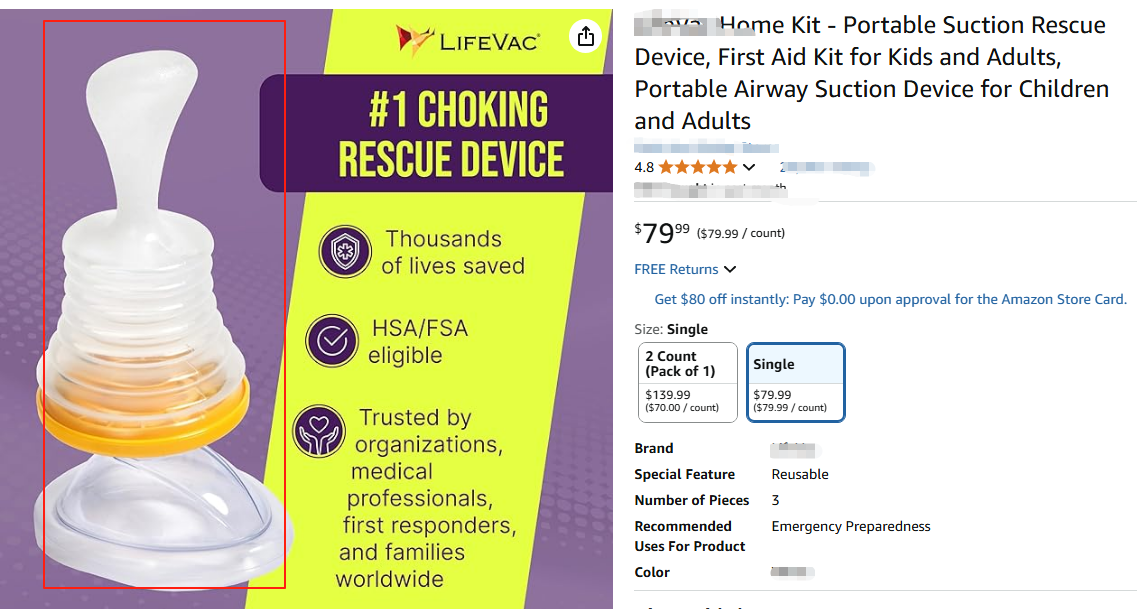Click the heart-in-hands icon
Screen dimensions: 1137x609
point(318,431)
